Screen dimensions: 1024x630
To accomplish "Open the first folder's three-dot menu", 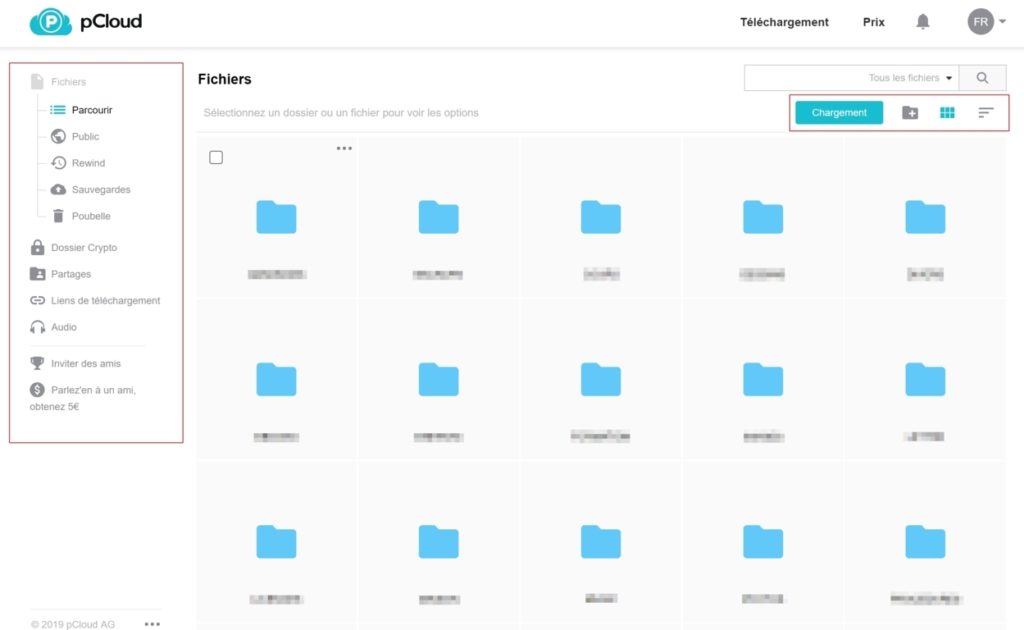I will click(344, 148).
